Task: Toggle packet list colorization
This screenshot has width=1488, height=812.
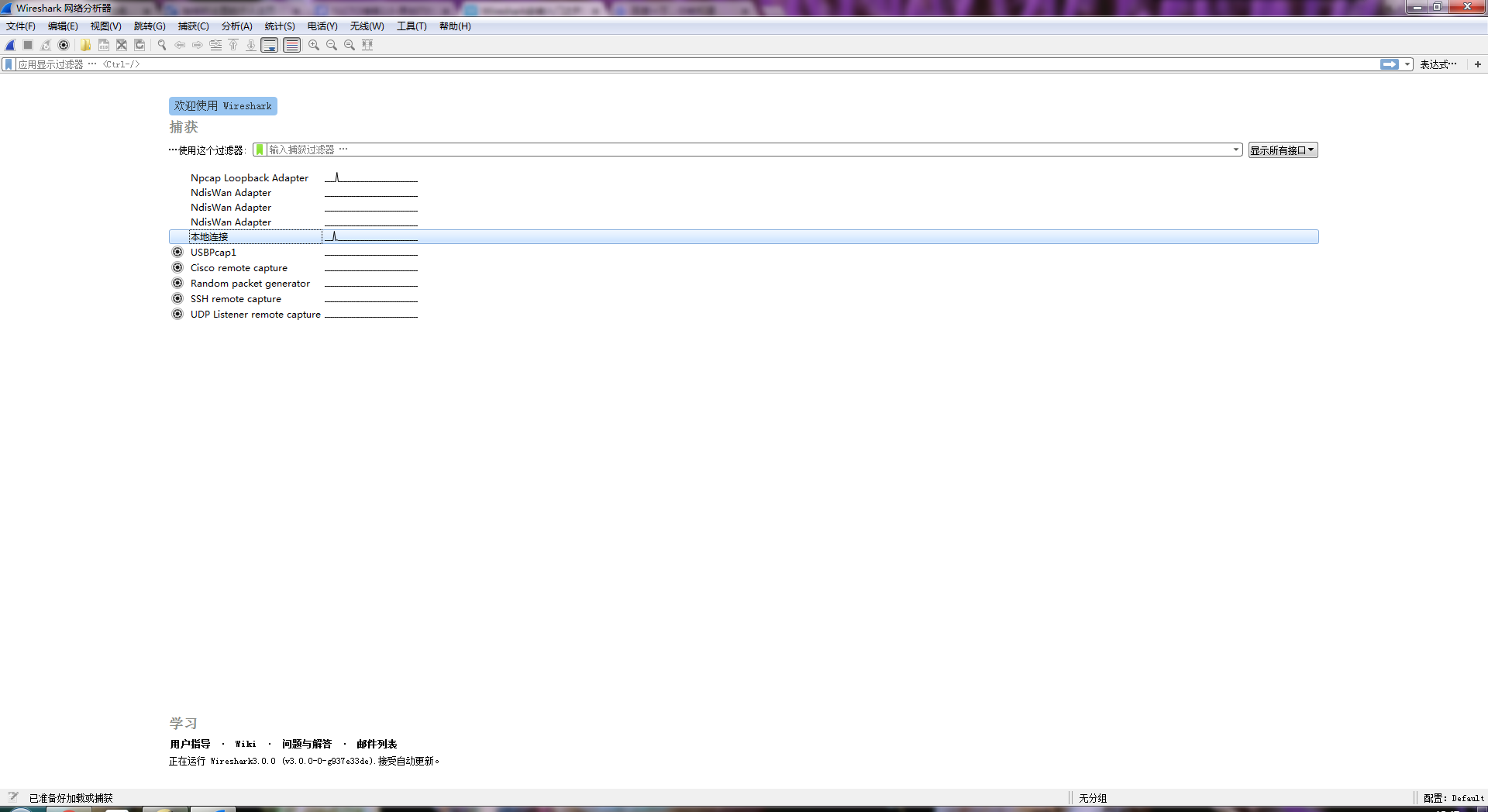Action: (292, 45)
